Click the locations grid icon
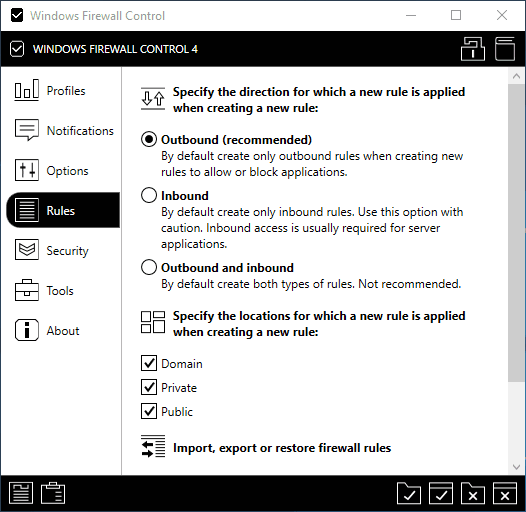526x512 pixels. click(x=153, y=322)
